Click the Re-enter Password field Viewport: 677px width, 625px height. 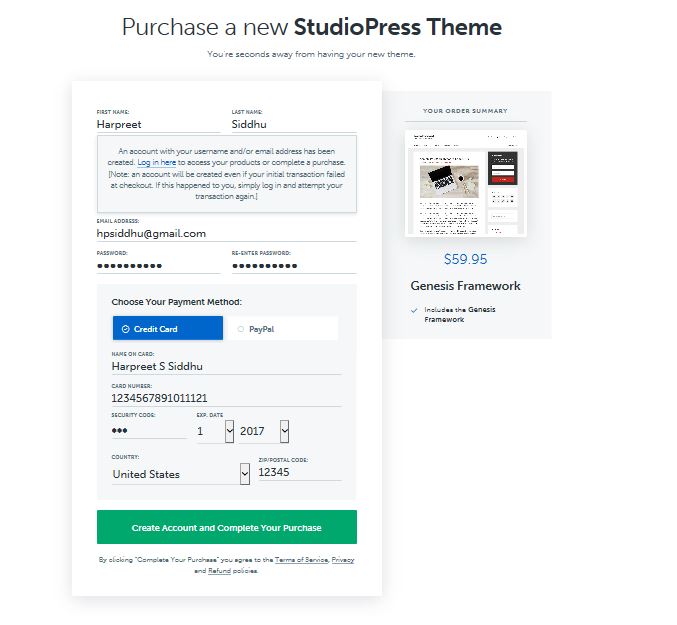click(294, 266)
